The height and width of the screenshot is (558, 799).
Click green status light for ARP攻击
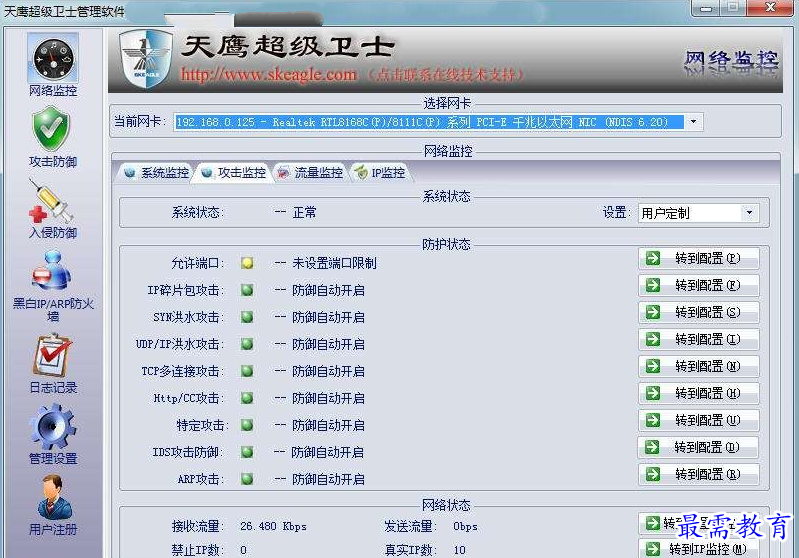coord(248,479)
